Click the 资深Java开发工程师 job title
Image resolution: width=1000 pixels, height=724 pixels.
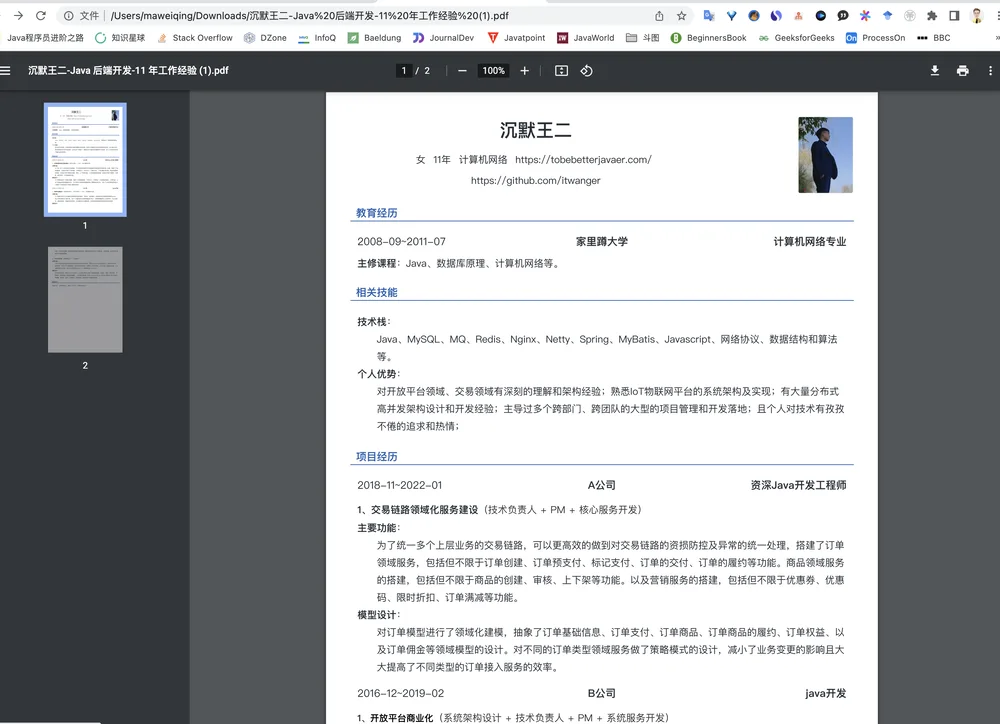(798, 485)
